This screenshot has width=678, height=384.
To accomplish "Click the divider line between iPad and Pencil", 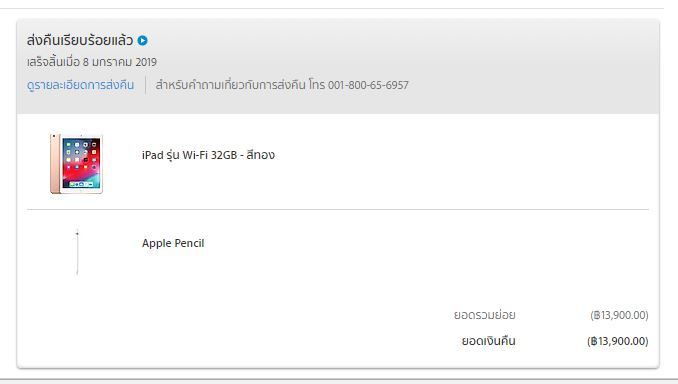I will click(338, 210).
